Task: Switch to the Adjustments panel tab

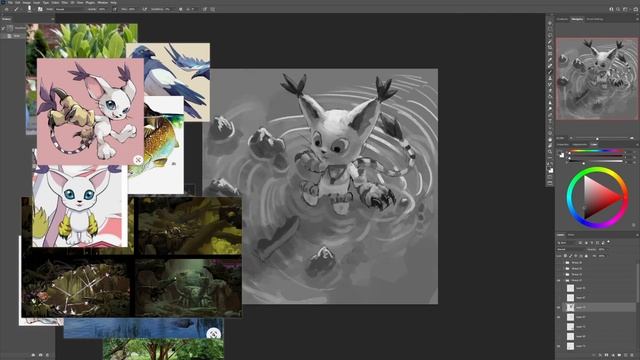Action: point(580,144)
